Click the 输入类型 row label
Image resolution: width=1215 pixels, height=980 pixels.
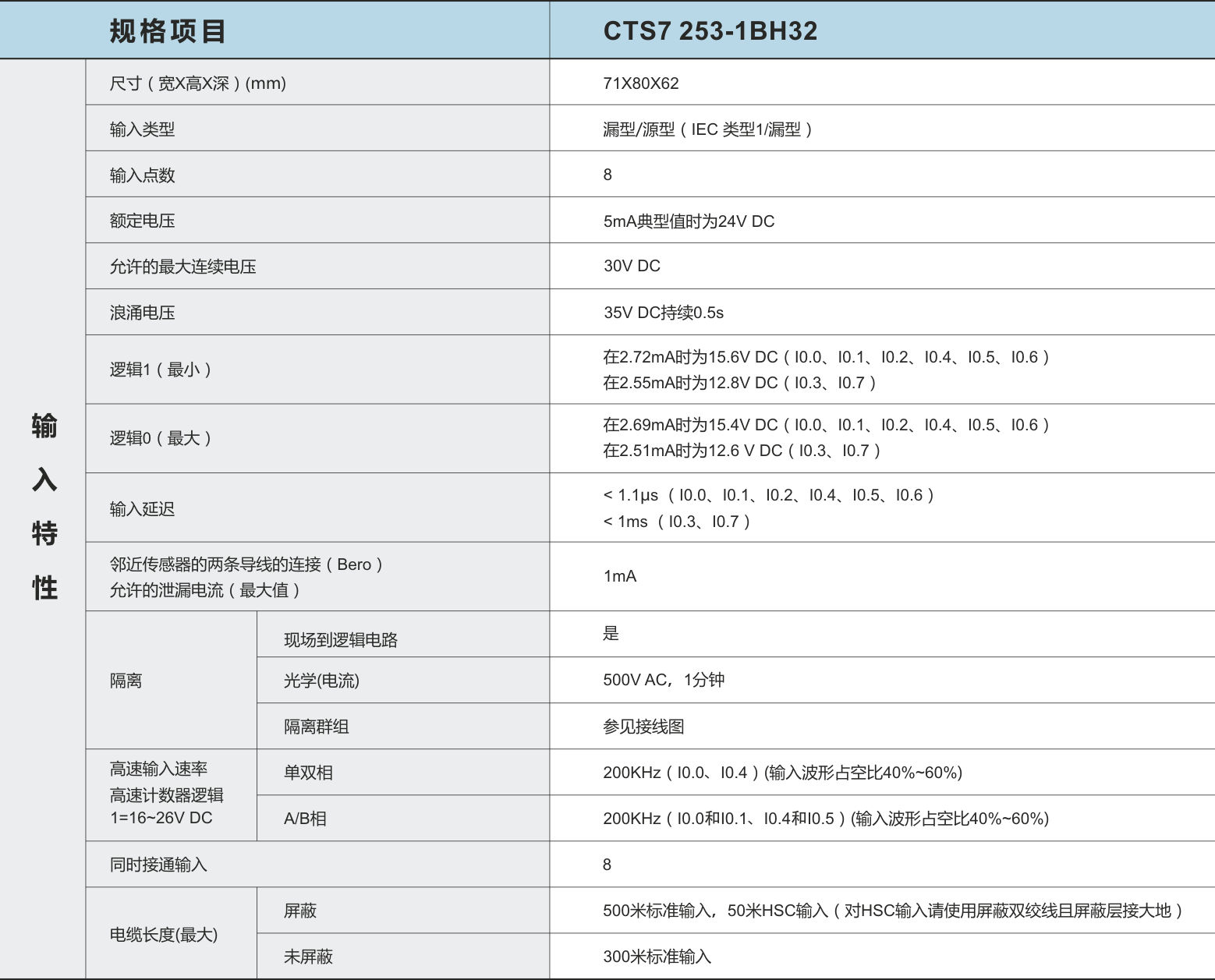click(142, 129)
